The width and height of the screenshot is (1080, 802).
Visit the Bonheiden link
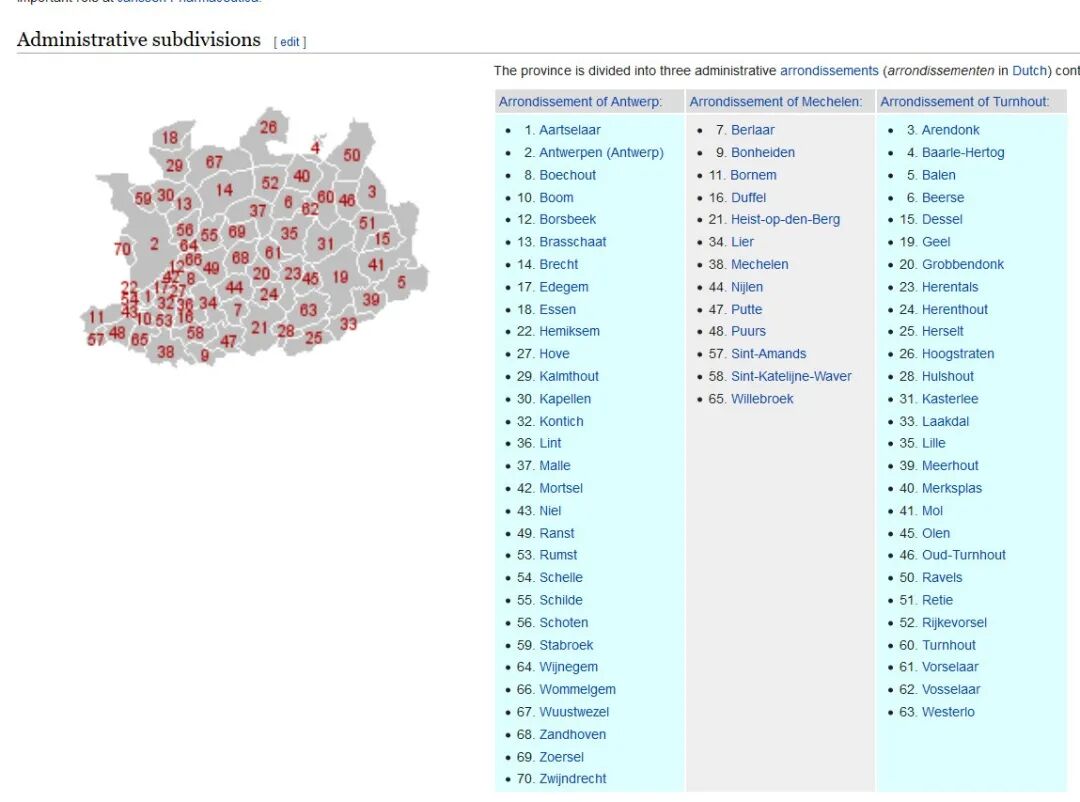point(762,153)
